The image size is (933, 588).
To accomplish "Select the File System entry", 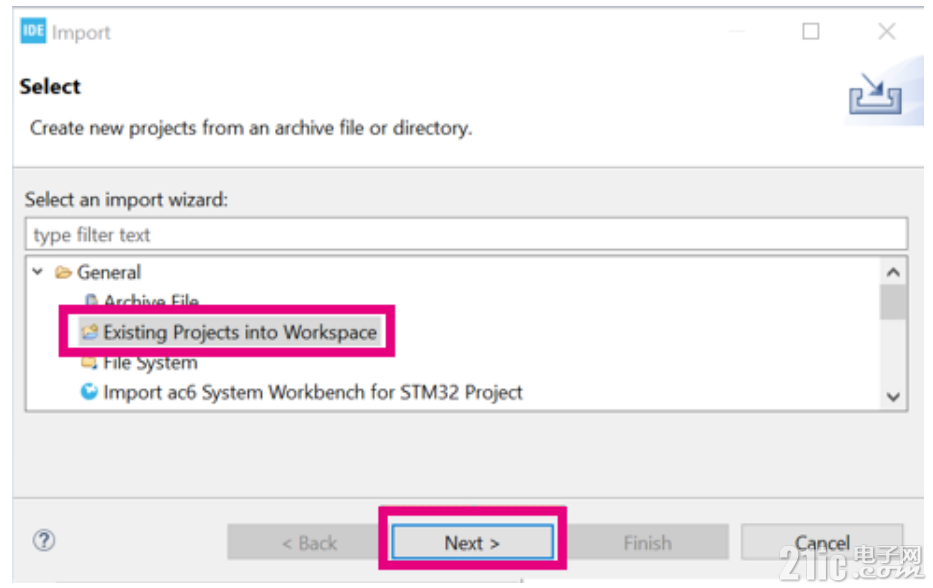I will 150,362.
